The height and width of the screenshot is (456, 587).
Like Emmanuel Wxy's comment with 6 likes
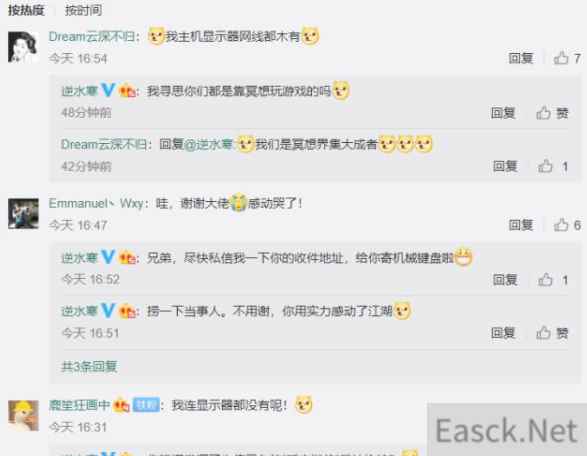click(x=567, y=225)
